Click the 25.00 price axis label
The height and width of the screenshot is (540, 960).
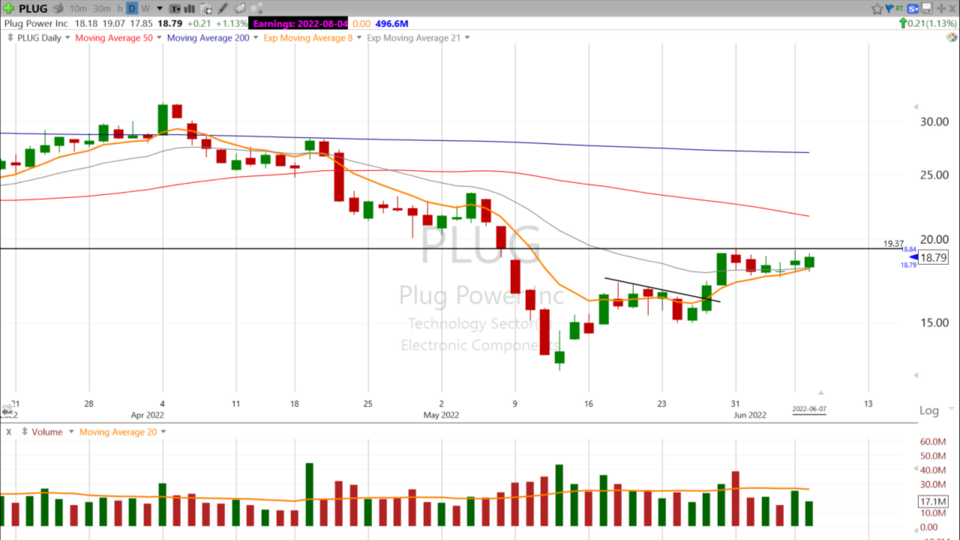pos(934,175)
